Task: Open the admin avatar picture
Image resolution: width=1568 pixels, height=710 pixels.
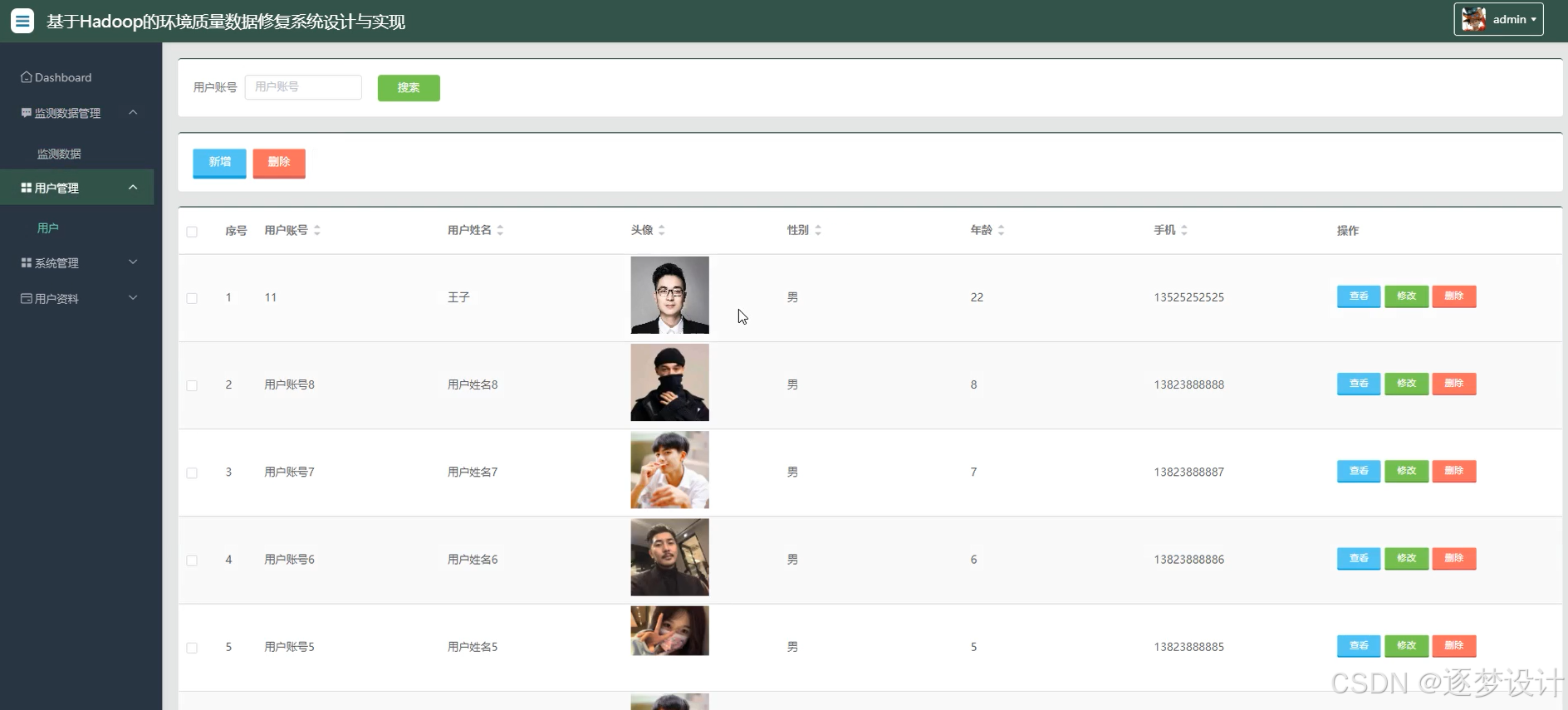Action: coord(1473,19)
